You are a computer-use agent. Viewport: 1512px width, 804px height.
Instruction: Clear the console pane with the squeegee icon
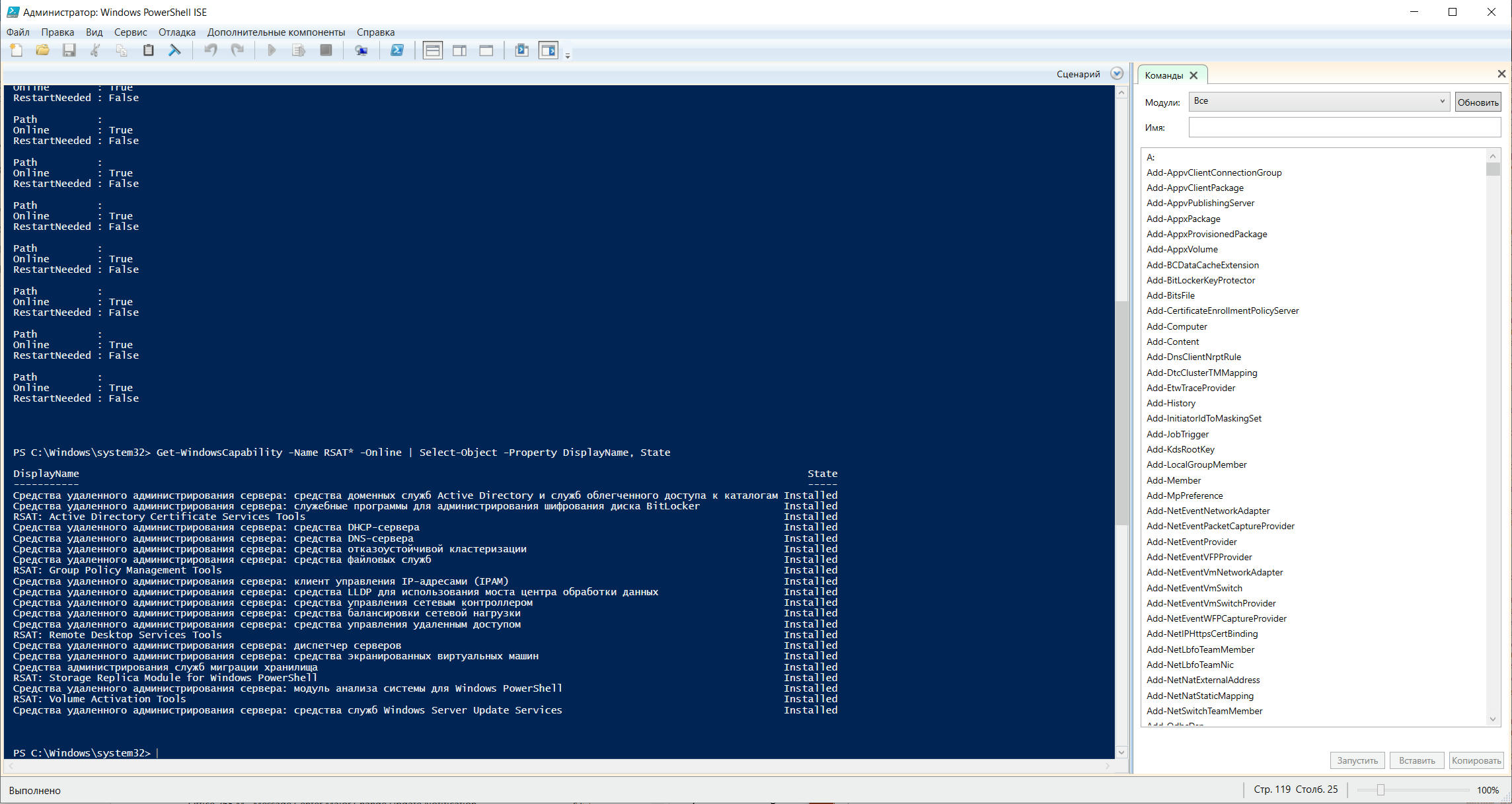(x=174, y=50)
